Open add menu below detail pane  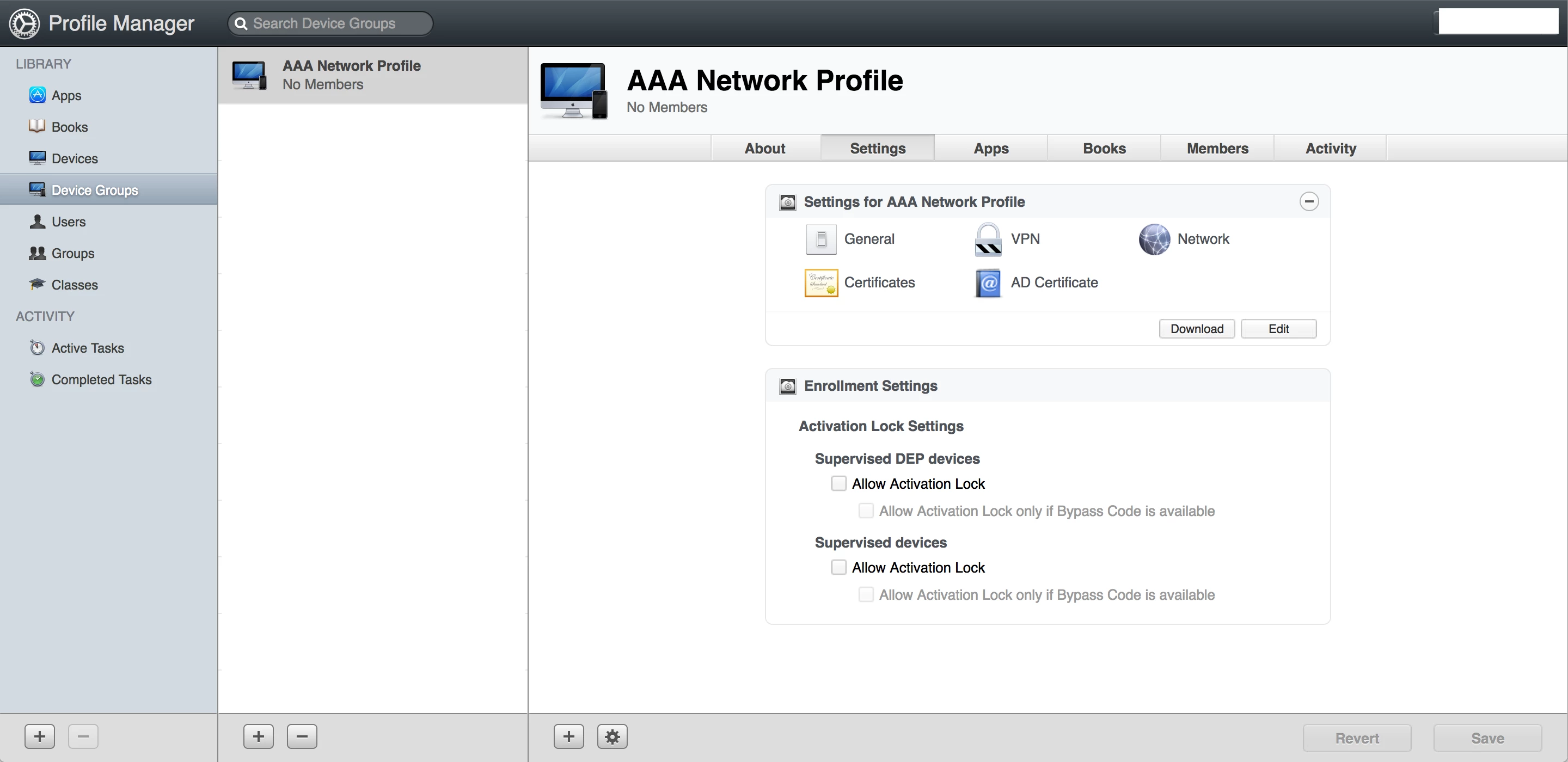(x=568, y=736)
